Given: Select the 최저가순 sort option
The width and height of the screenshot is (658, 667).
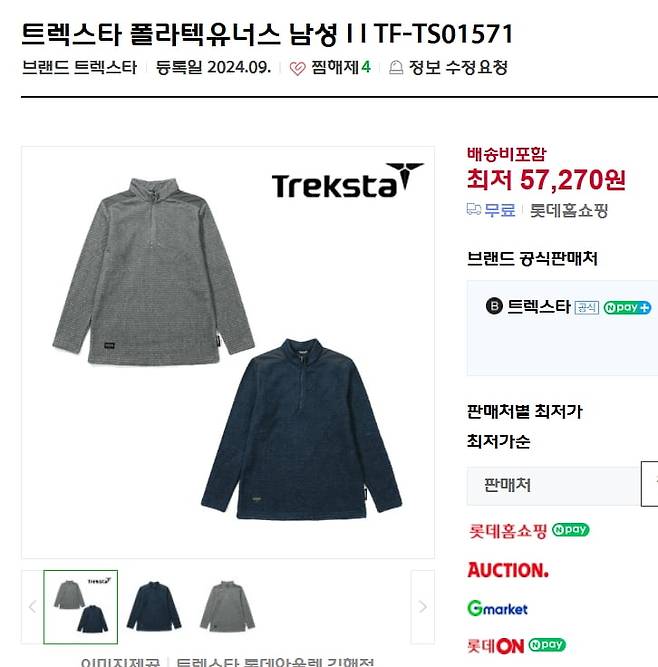Looking at the screenshot, I should pos(498,442).
